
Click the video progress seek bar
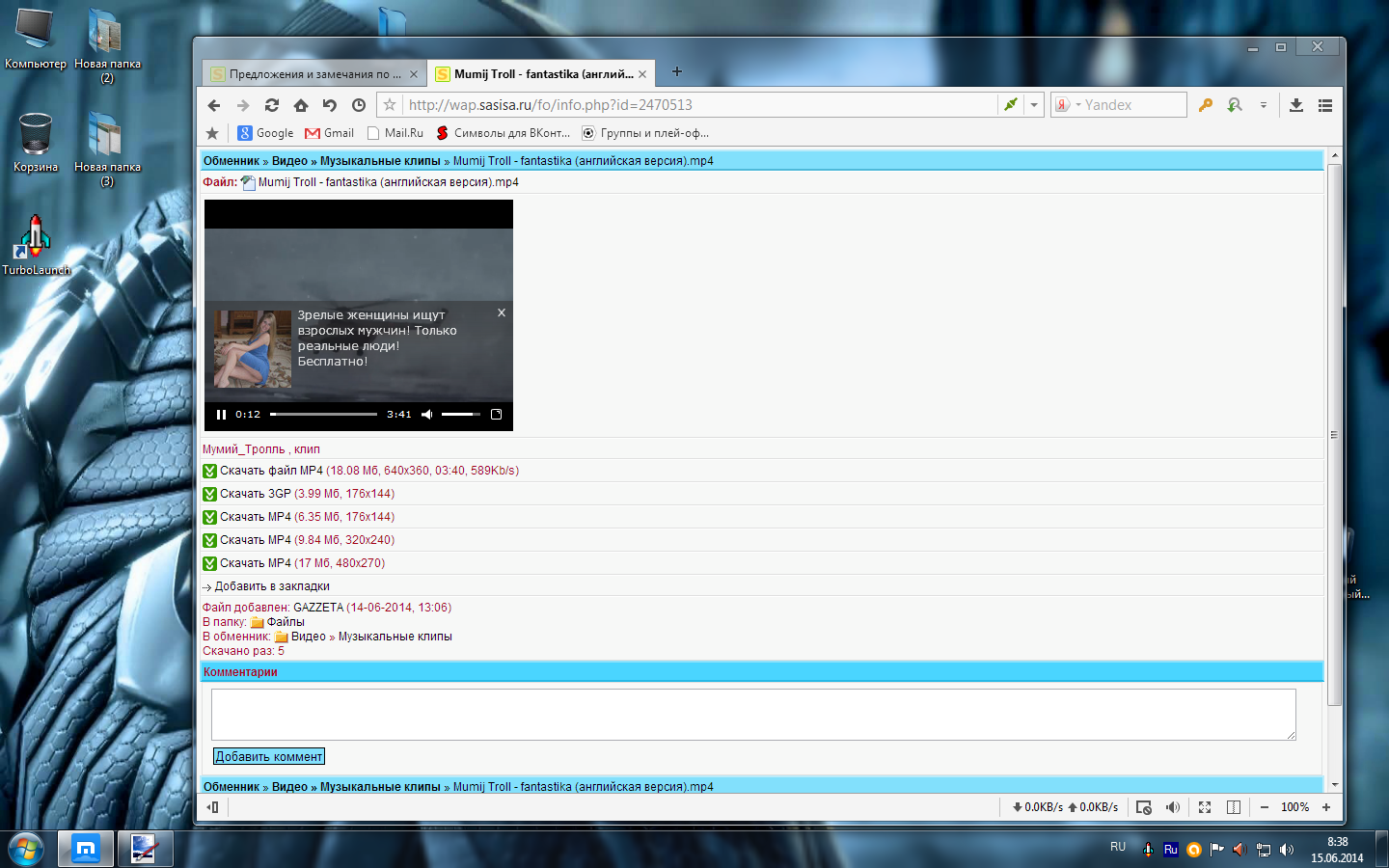323,415
